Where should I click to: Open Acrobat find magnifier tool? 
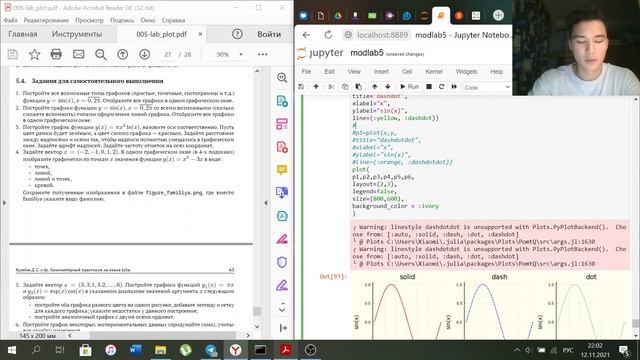click(100, 54)
